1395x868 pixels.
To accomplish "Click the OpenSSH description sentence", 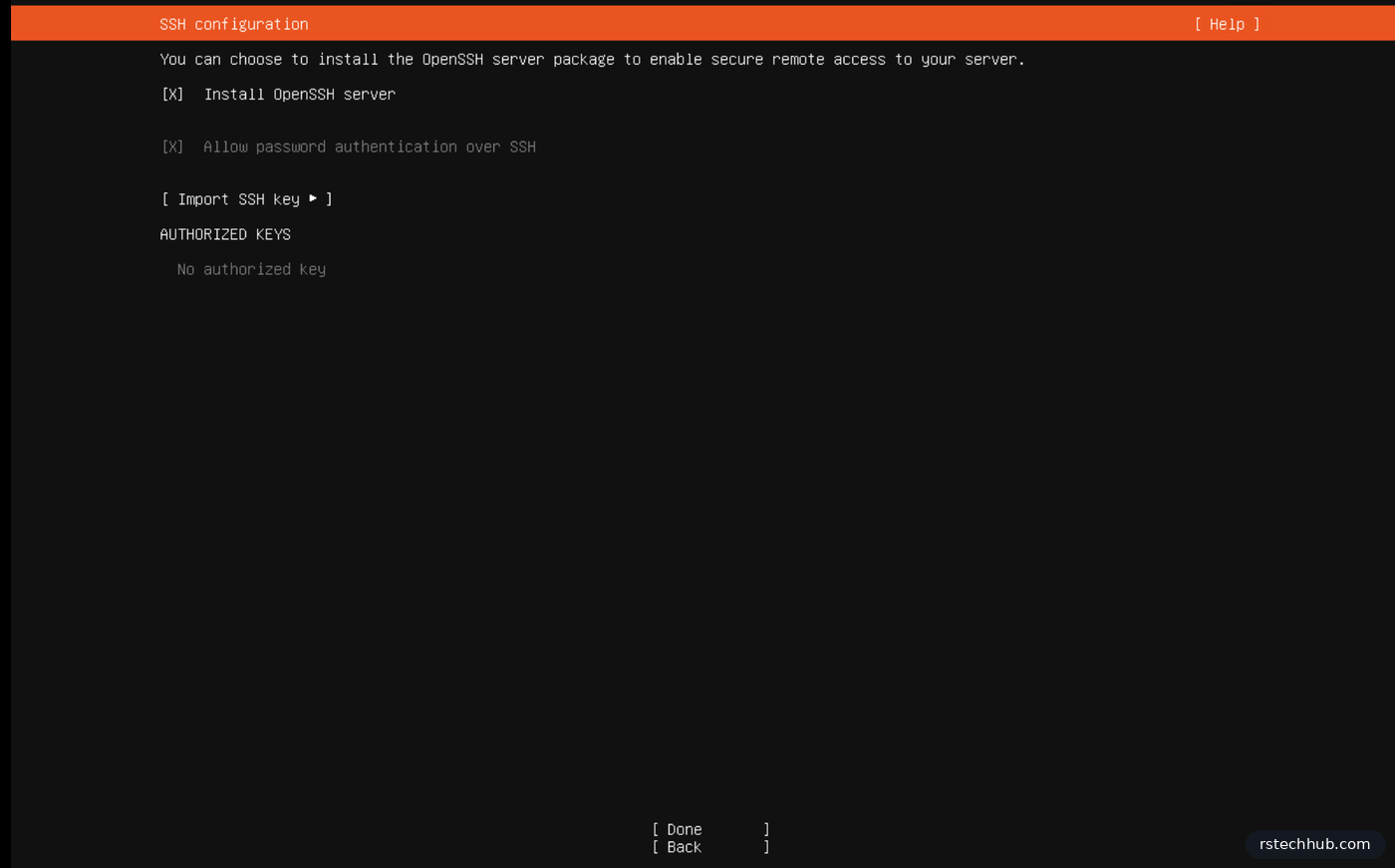I will click(592, 59).
